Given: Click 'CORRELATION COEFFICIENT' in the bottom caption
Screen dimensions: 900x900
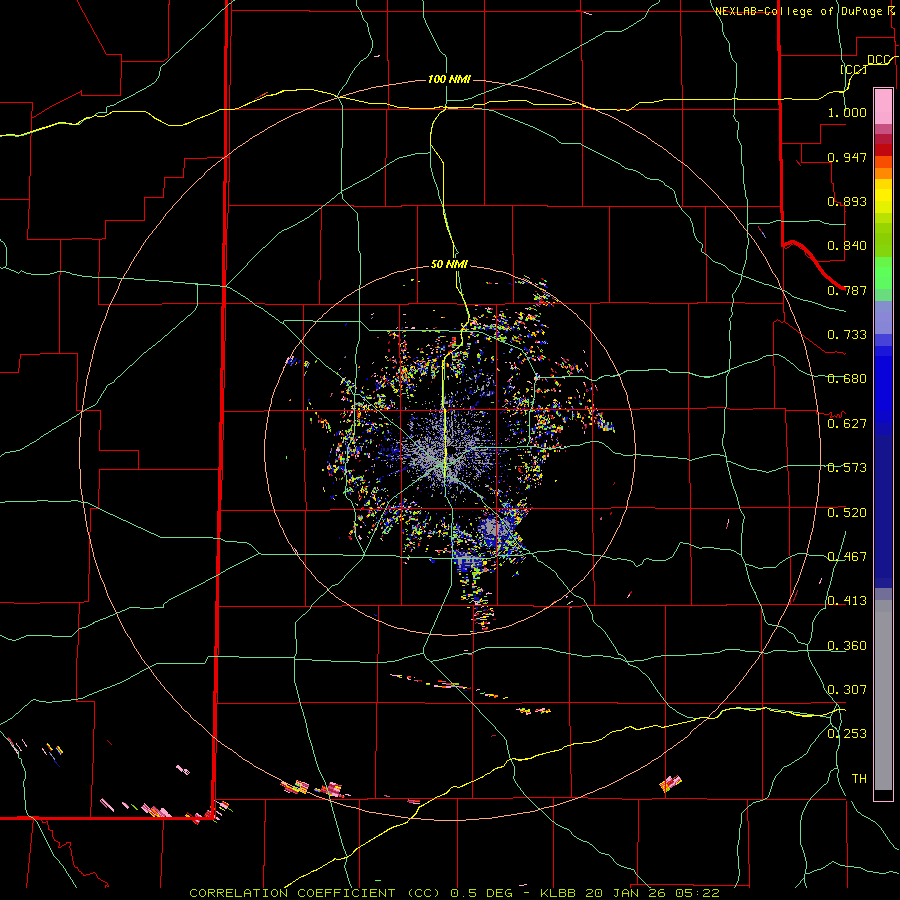Looking at the screenshot, I should pos(297,893).
